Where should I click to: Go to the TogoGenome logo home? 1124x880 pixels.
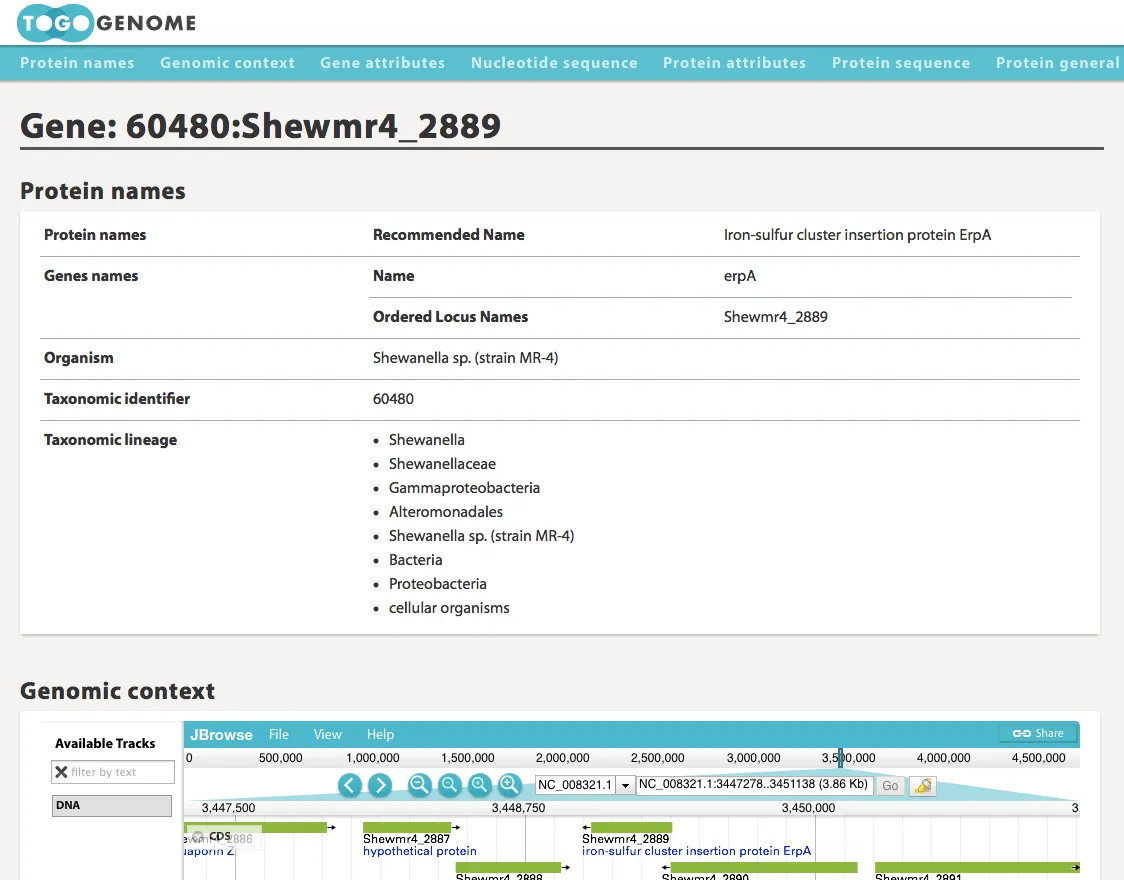pyautogui.click(x=107, y=23)
